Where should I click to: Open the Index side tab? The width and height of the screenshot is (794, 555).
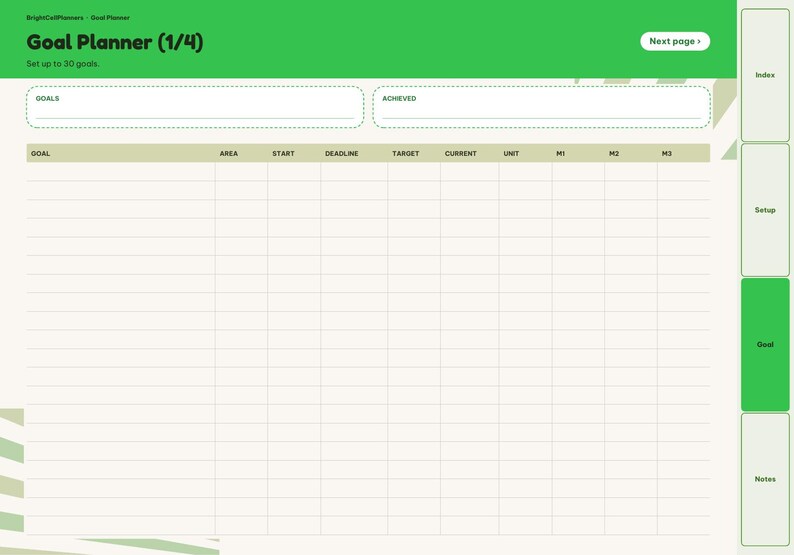(765, 75)
